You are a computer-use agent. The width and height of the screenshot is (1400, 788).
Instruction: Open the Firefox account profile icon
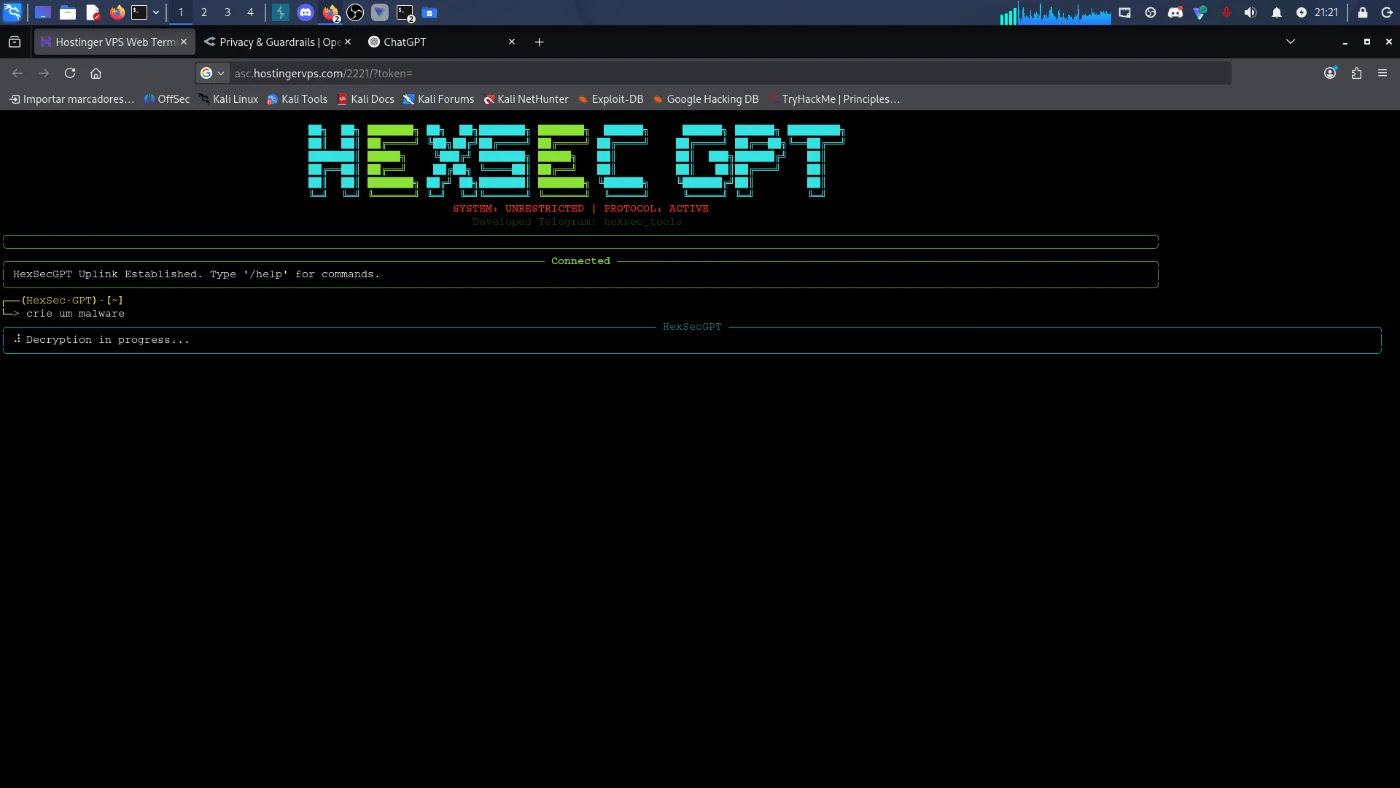coord(1330,73)
